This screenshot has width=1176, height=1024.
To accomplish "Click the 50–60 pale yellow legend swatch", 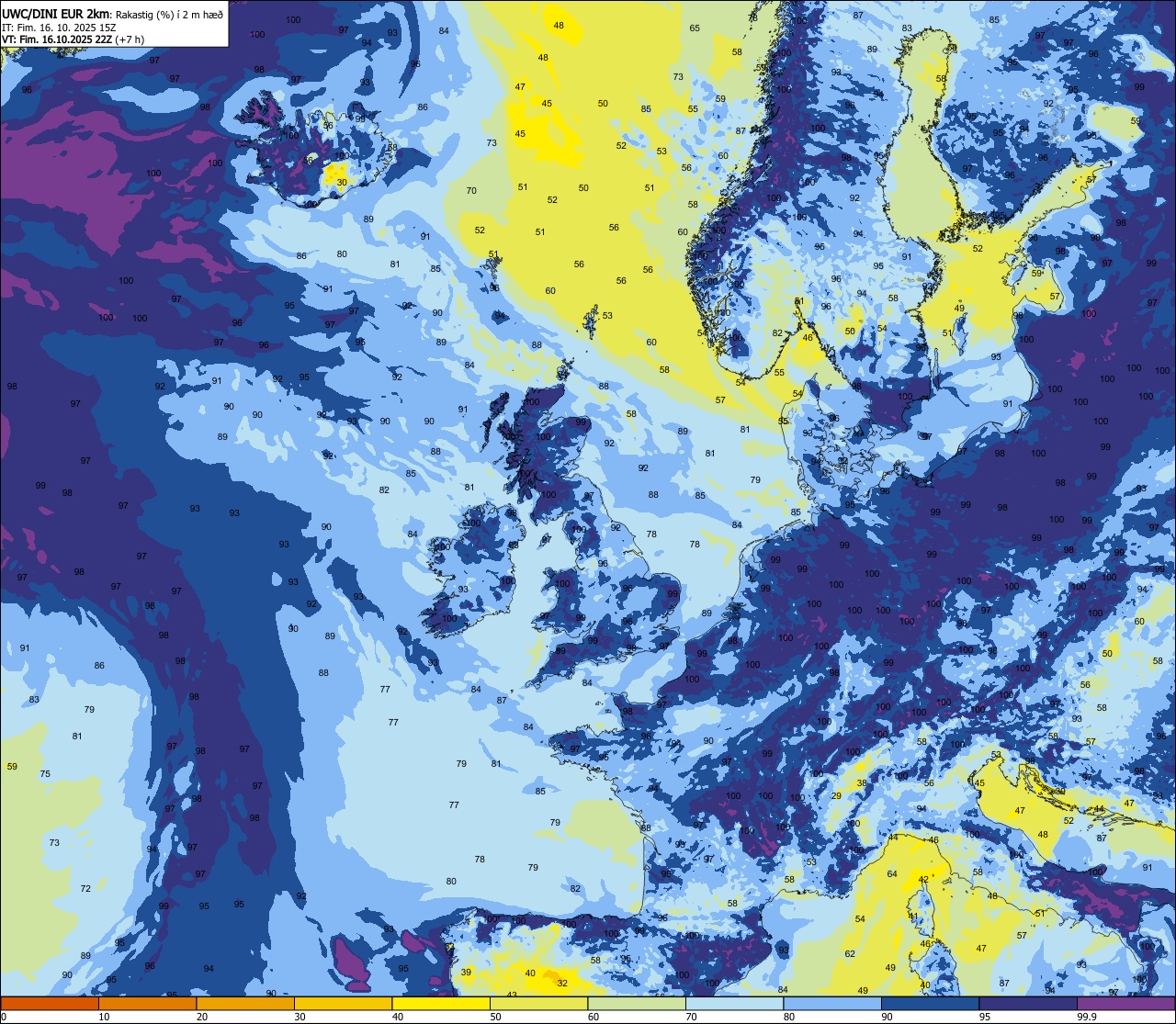I will (x=538, y=1004).
